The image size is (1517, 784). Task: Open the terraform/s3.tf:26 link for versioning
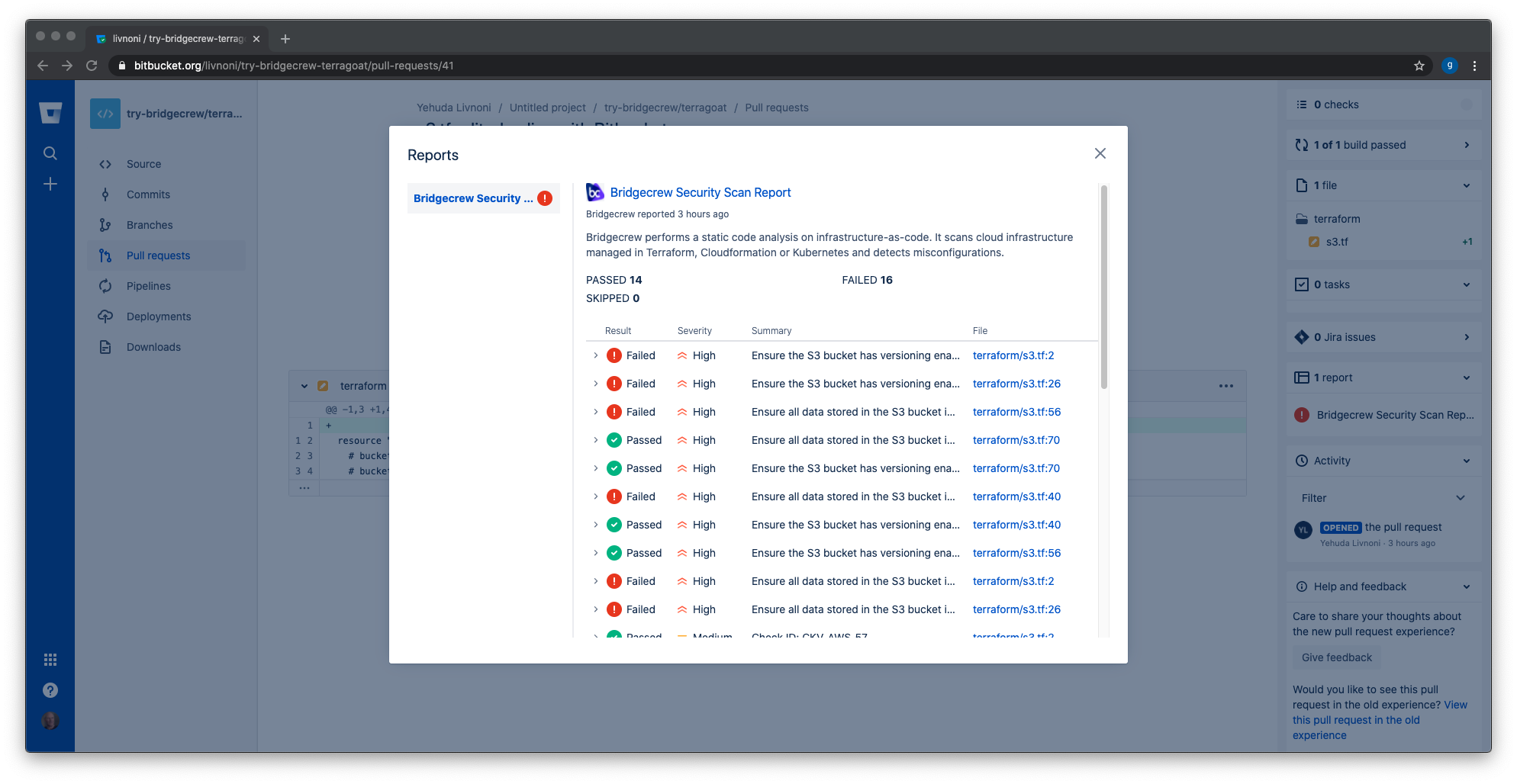pos(1016,384)
